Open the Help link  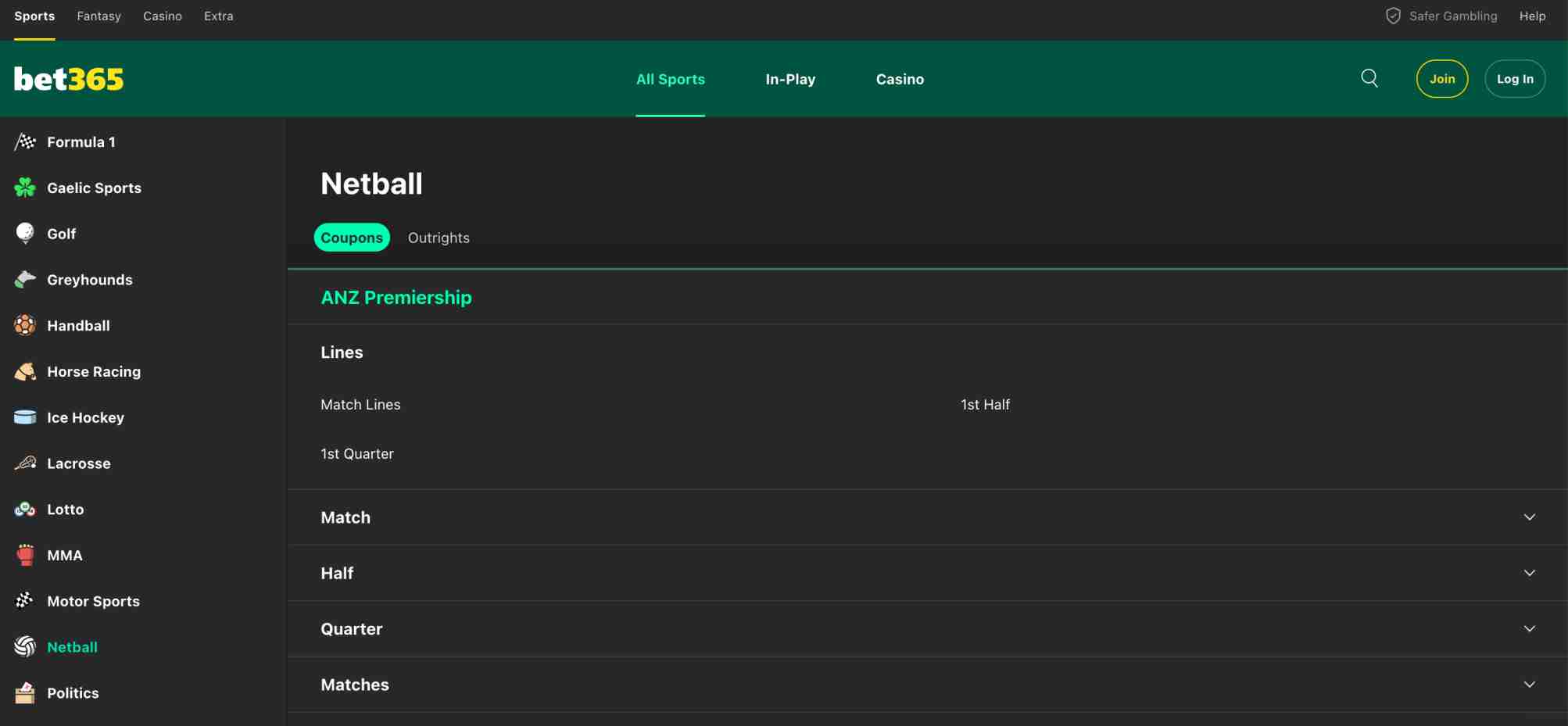coord(1532,16)
